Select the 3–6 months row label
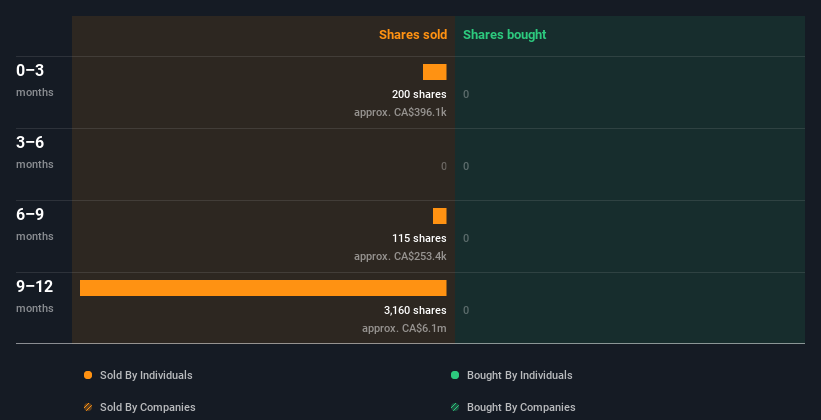The width and height of the screenshot is (821, 420). [30, 143]
